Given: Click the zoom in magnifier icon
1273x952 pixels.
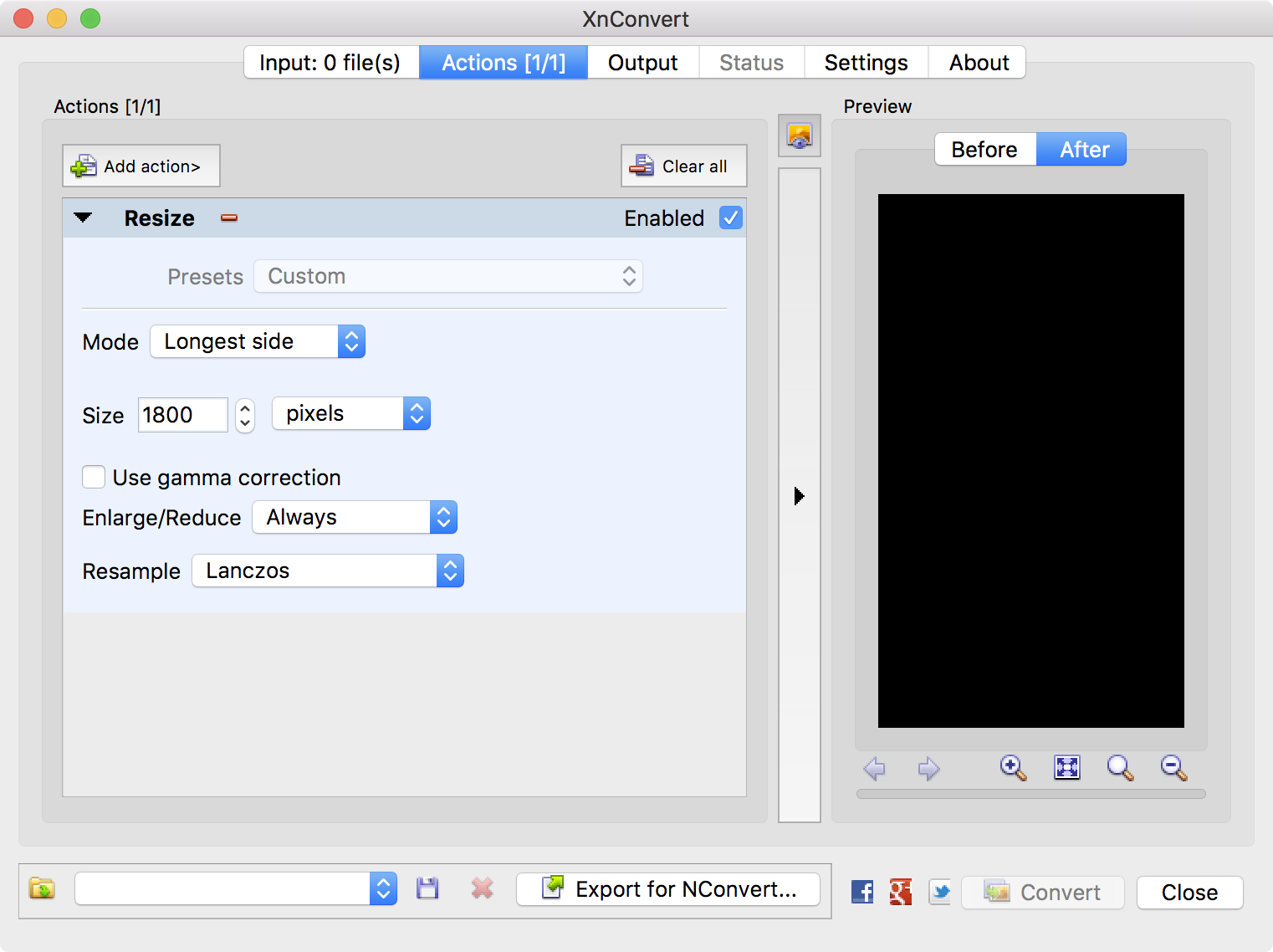Looking at the screenshot, I should pyautogui.click(x=1013, y=767).
